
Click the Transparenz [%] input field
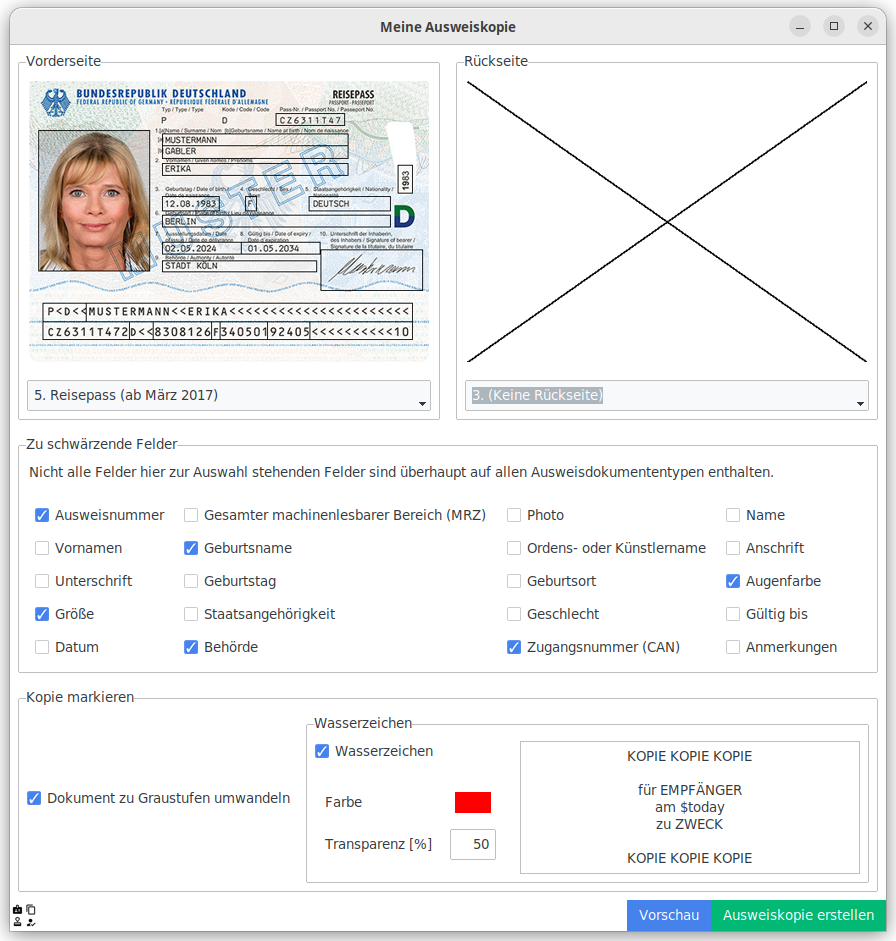pos(473,844)
